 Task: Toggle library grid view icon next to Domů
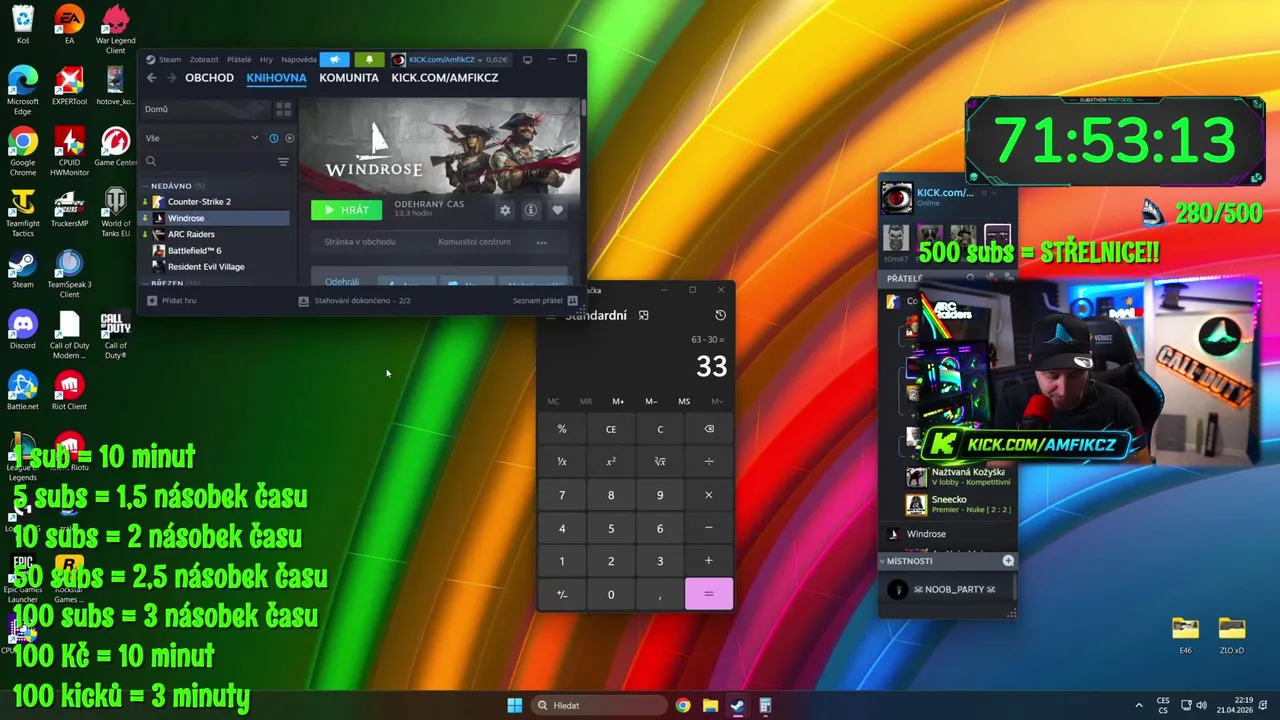click(x=283, y=109)
